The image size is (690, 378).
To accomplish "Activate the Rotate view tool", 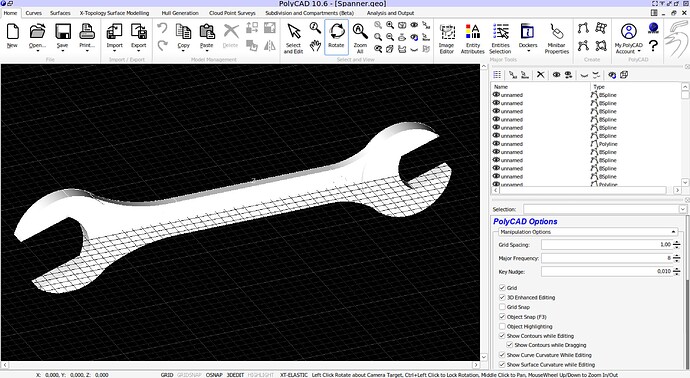I will coord(336,36).
